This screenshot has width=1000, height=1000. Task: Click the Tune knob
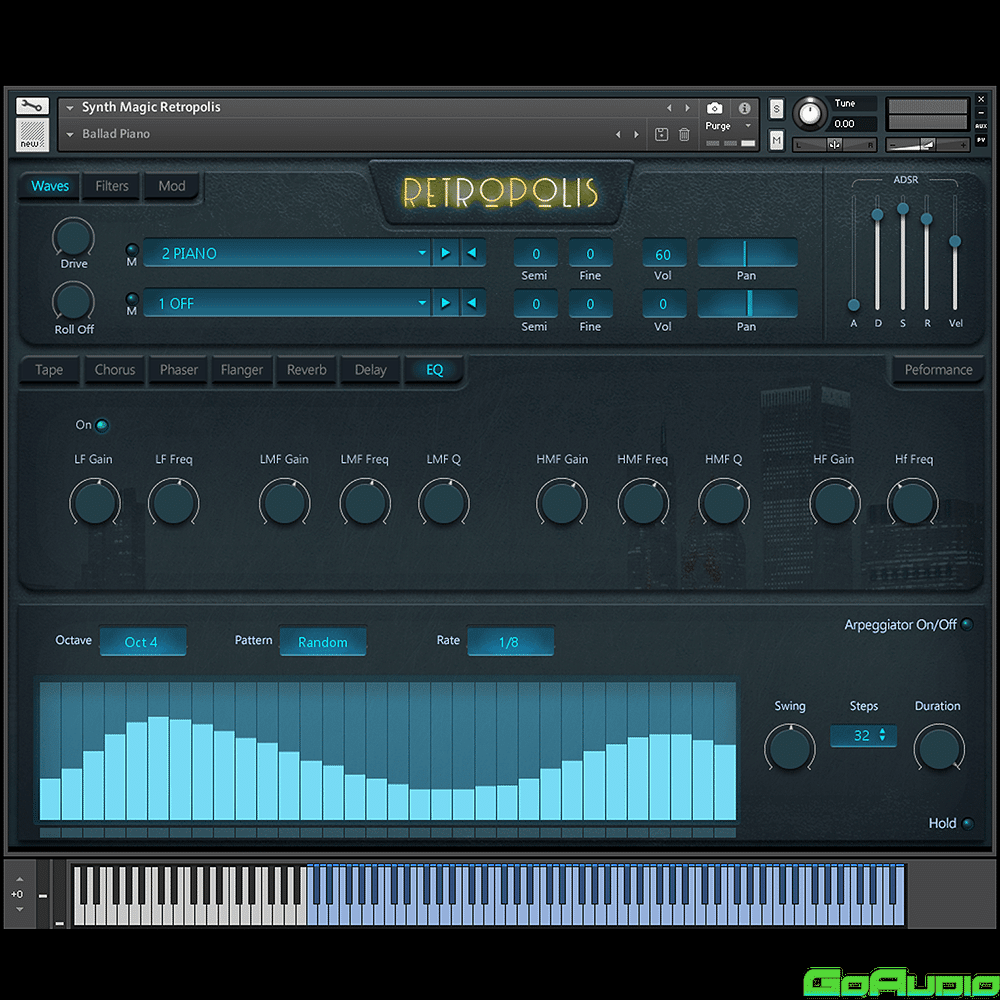pyautogui.click(x=809, y=114)
